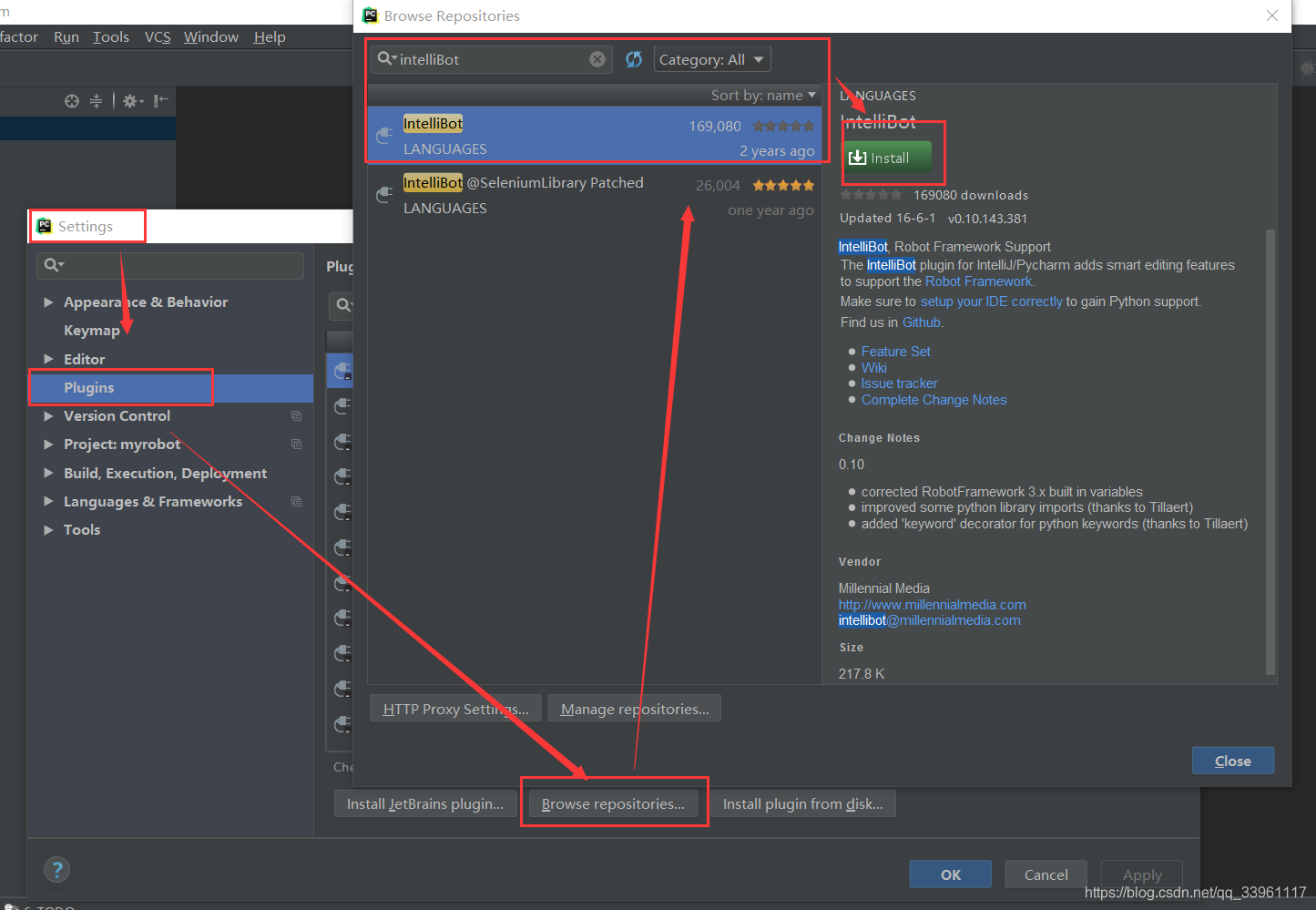Click the intellibot@millennialmedia.com email link
This screenshot has height=910, width=1316.
coord(930,620)
